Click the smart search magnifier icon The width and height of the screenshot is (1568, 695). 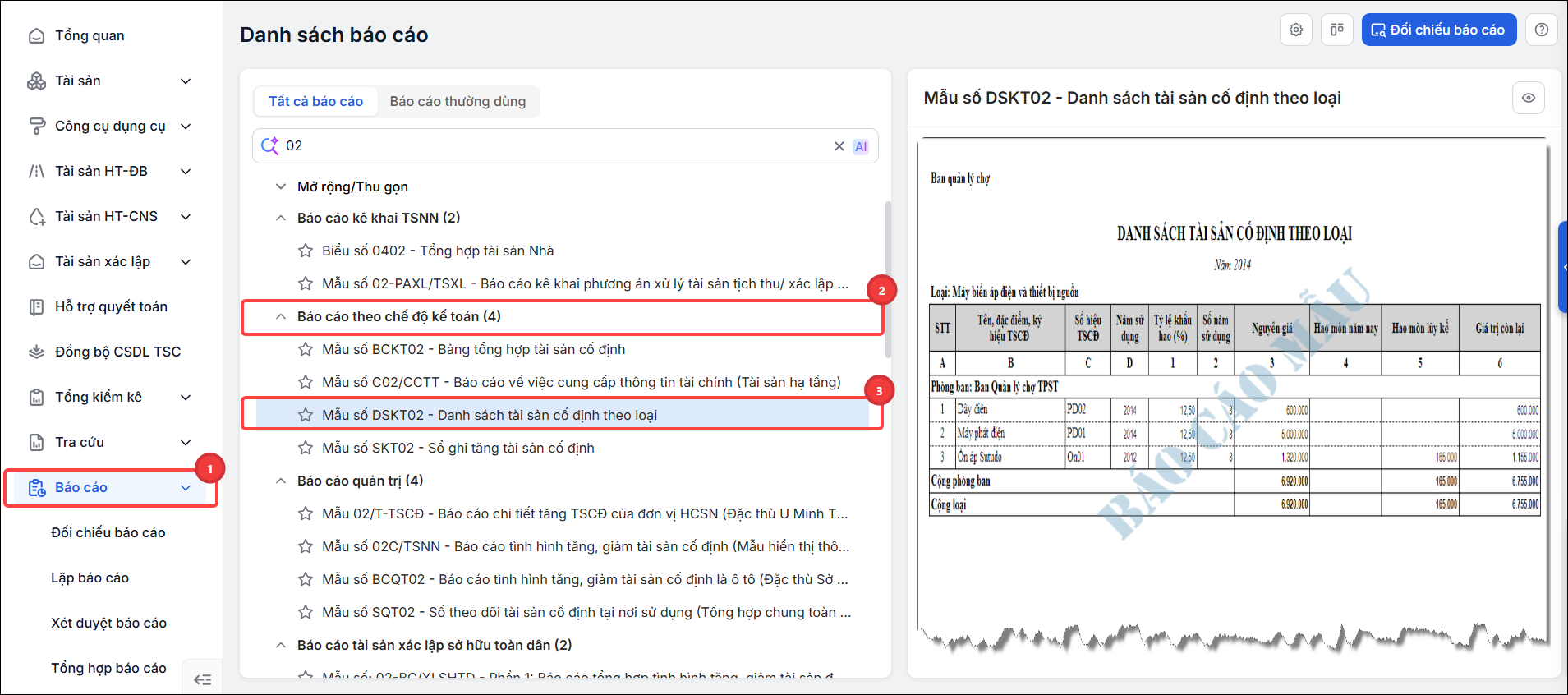[x=269, y=145]
